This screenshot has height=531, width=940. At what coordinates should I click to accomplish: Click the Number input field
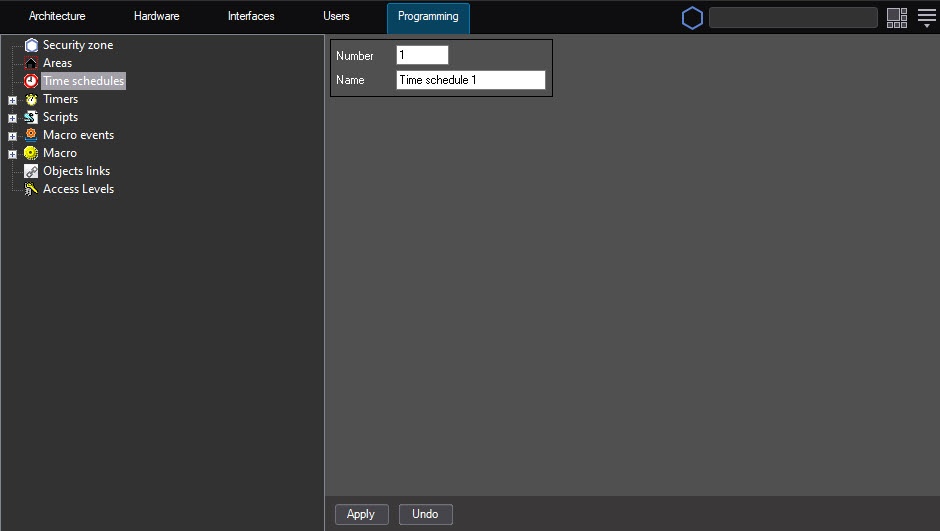(422, 55)
